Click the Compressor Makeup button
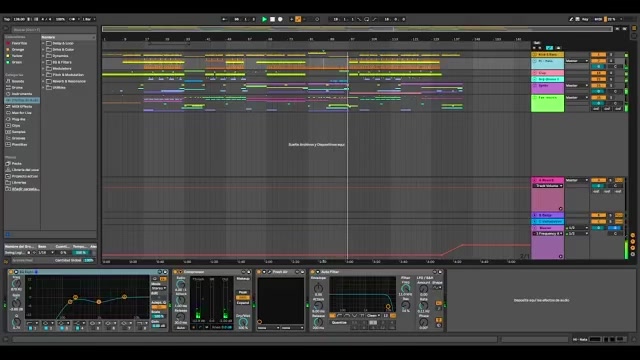This screenshot has width=640, height=360. pos(243,278)
